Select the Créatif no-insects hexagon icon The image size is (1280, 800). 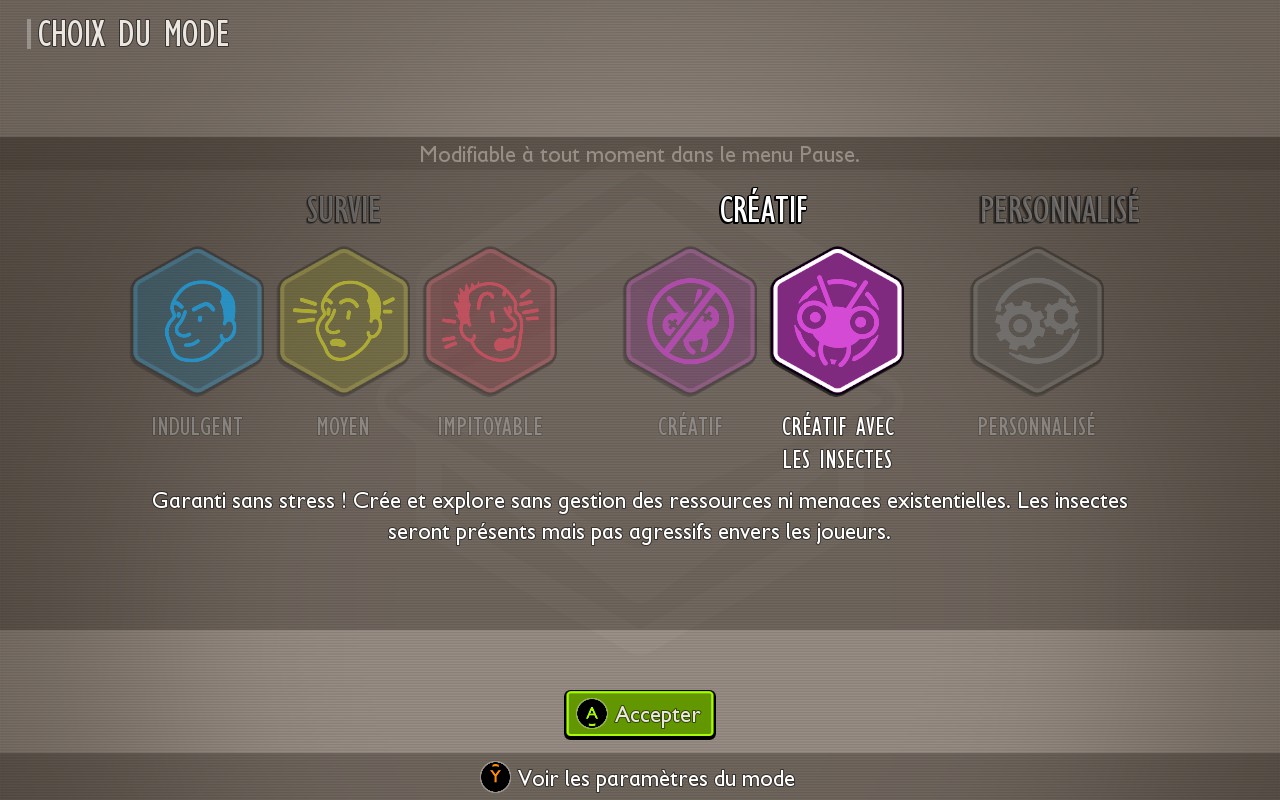(690, 321)
